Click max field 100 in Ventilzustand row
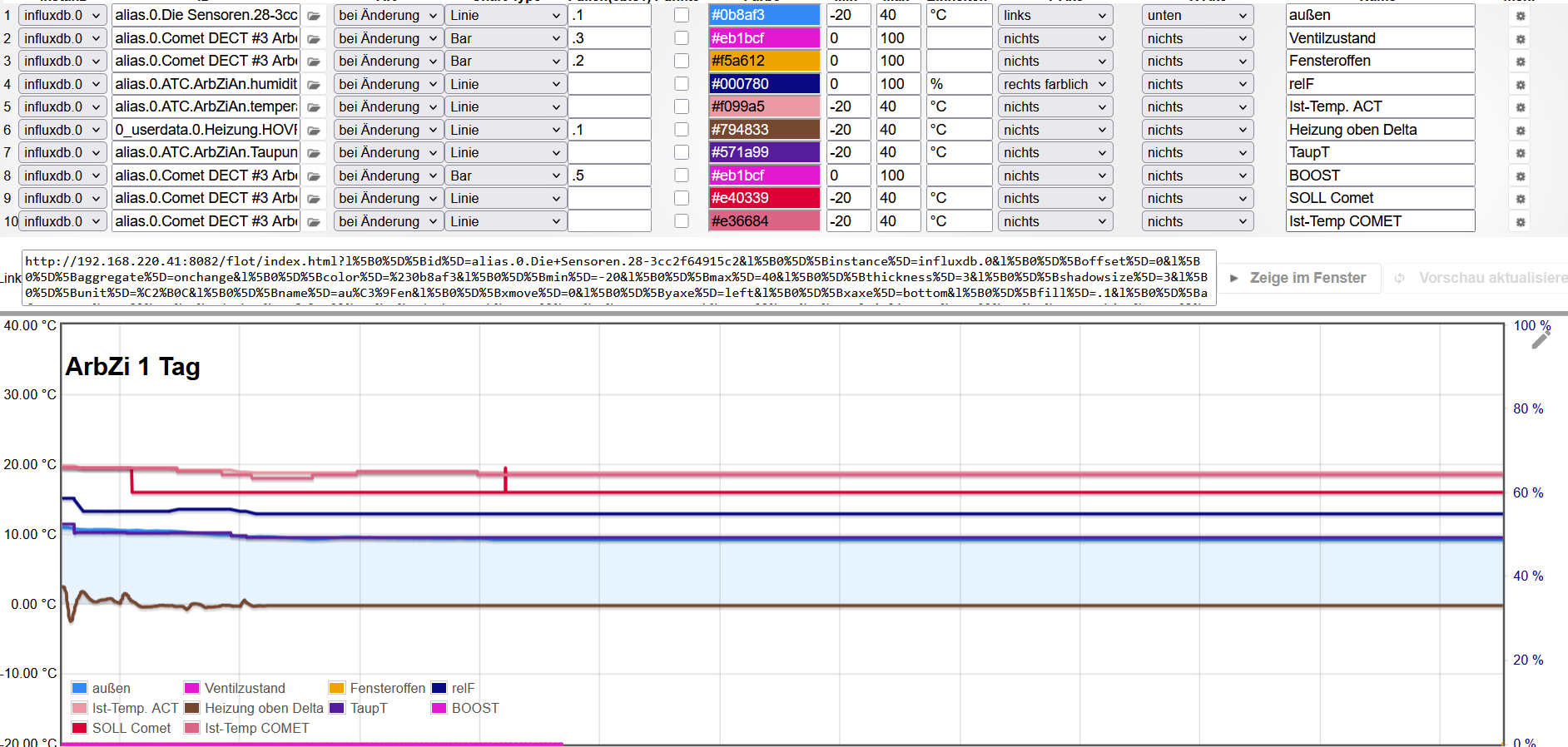 point(899,38)
